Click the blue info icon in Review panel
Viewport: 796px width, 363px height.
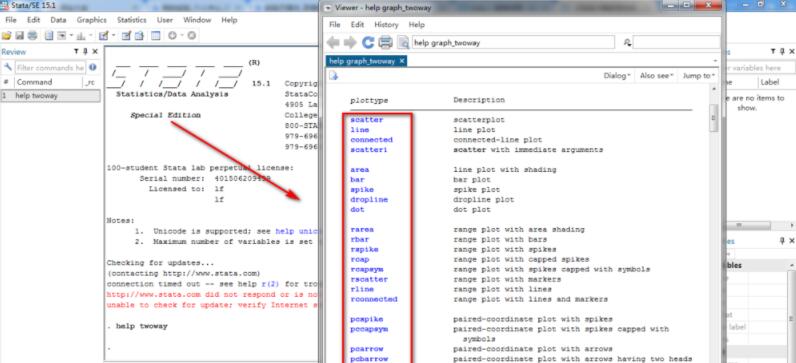(93, 67)
